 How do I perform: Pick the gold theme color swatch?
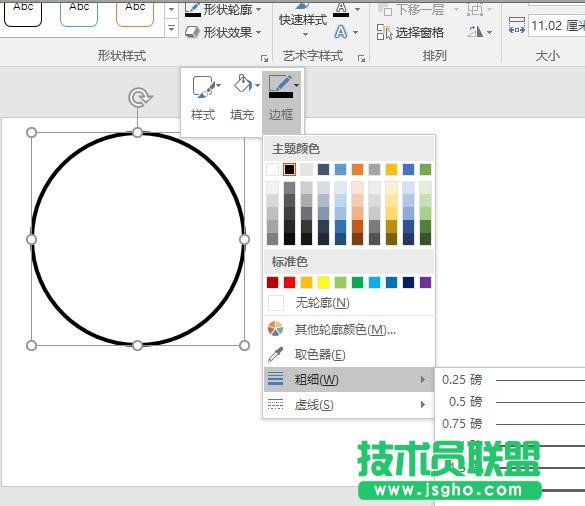[391, 169]
